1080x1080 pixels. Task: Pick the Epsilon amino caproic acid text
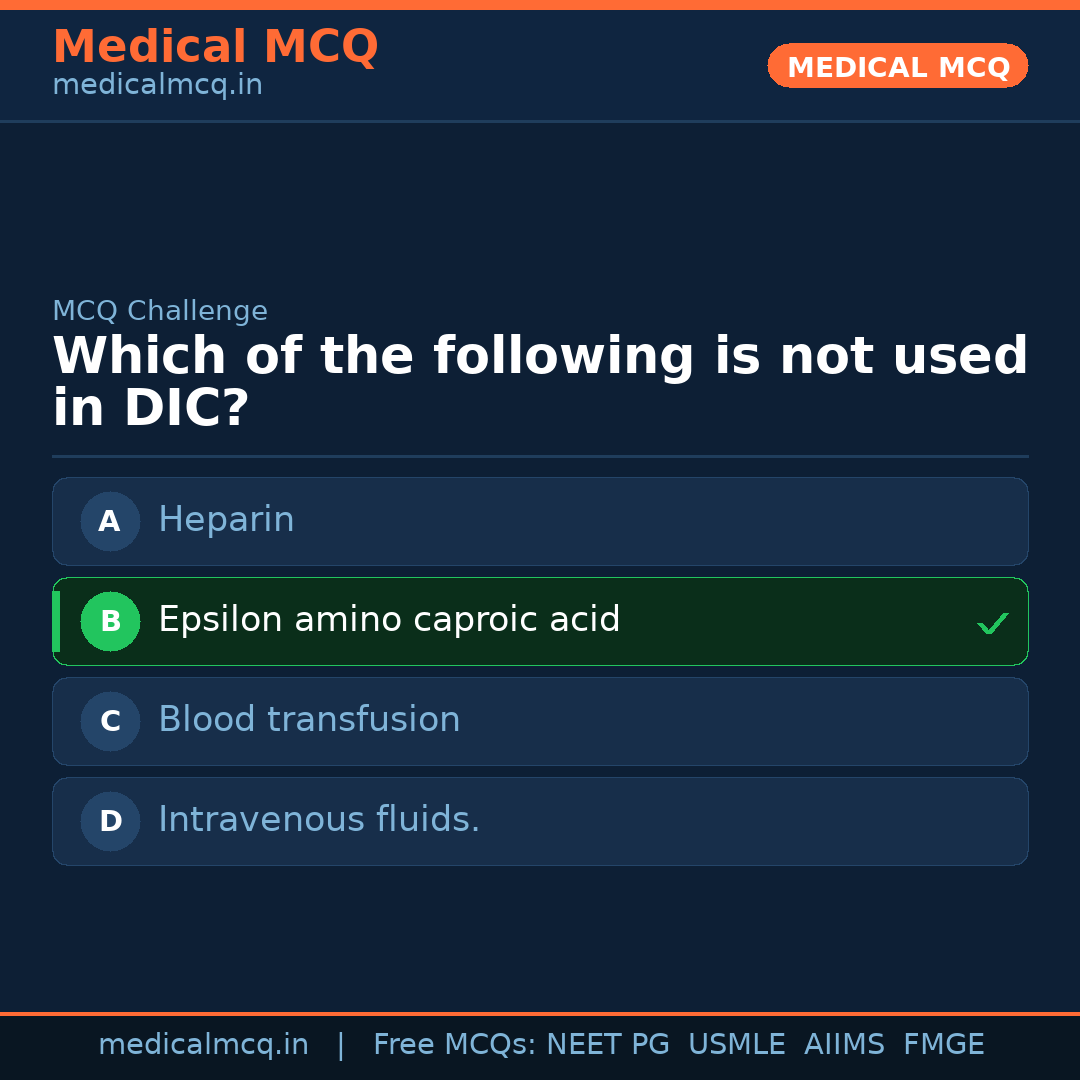click(x=389, y=620)
